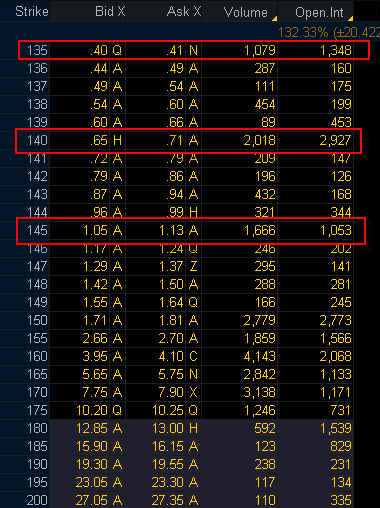The image size is (380, 508).
Task: Click the 1.13 ask at strike 145
Action: tap(171, 230)
